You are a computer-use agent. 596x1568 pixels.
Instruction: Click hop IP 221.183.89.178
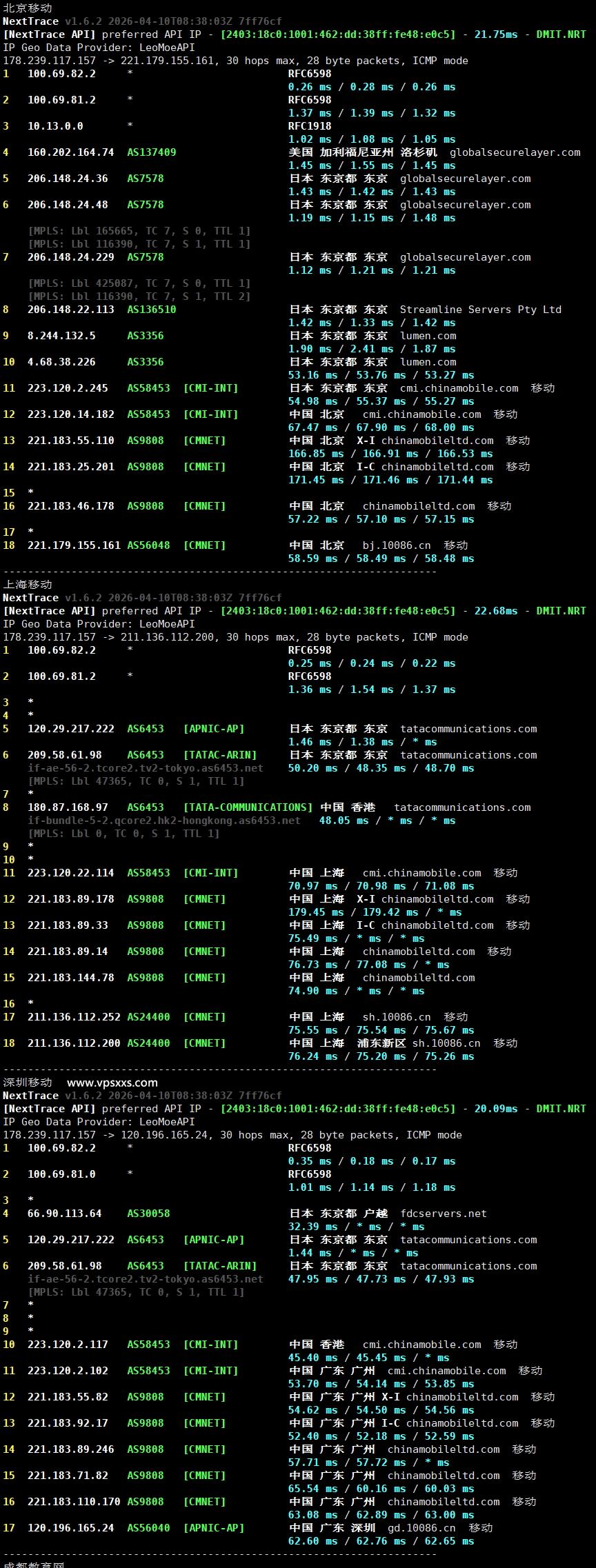coord(71,899)
